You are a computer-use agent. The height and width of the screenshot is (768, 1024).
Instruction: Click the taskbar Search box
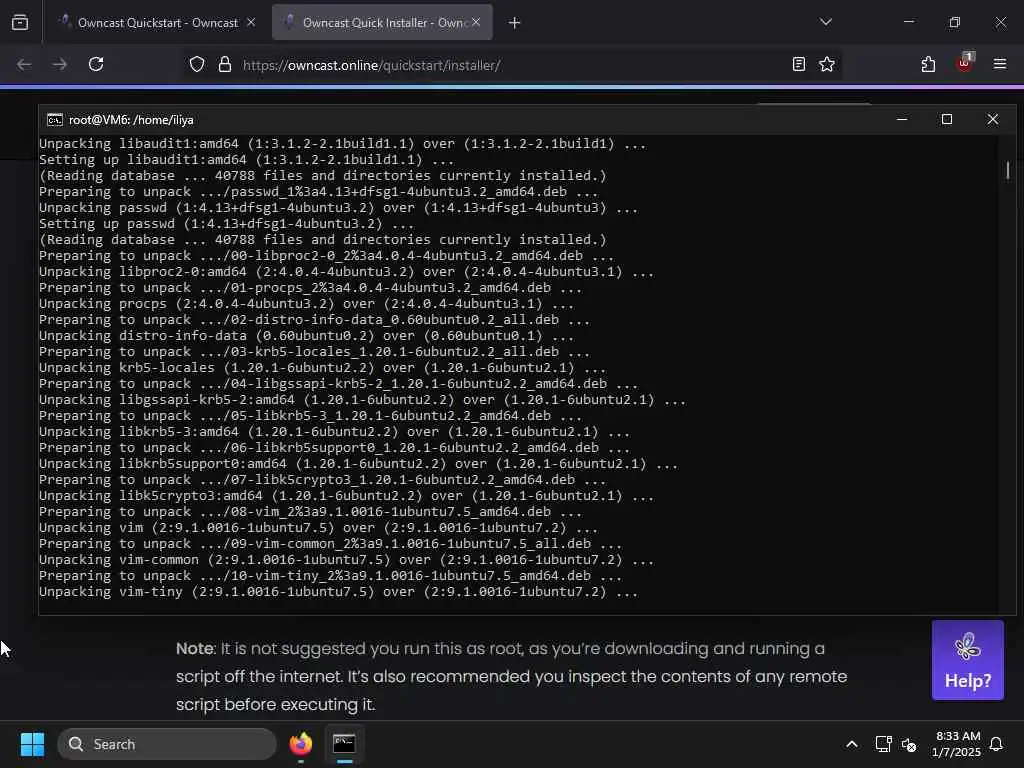(x=167, y=744)
